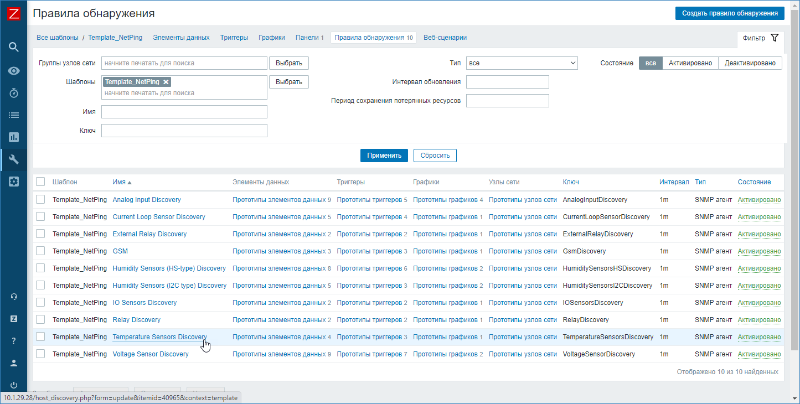
Task: Click the Support headset icon
Action: pos(14,296)
